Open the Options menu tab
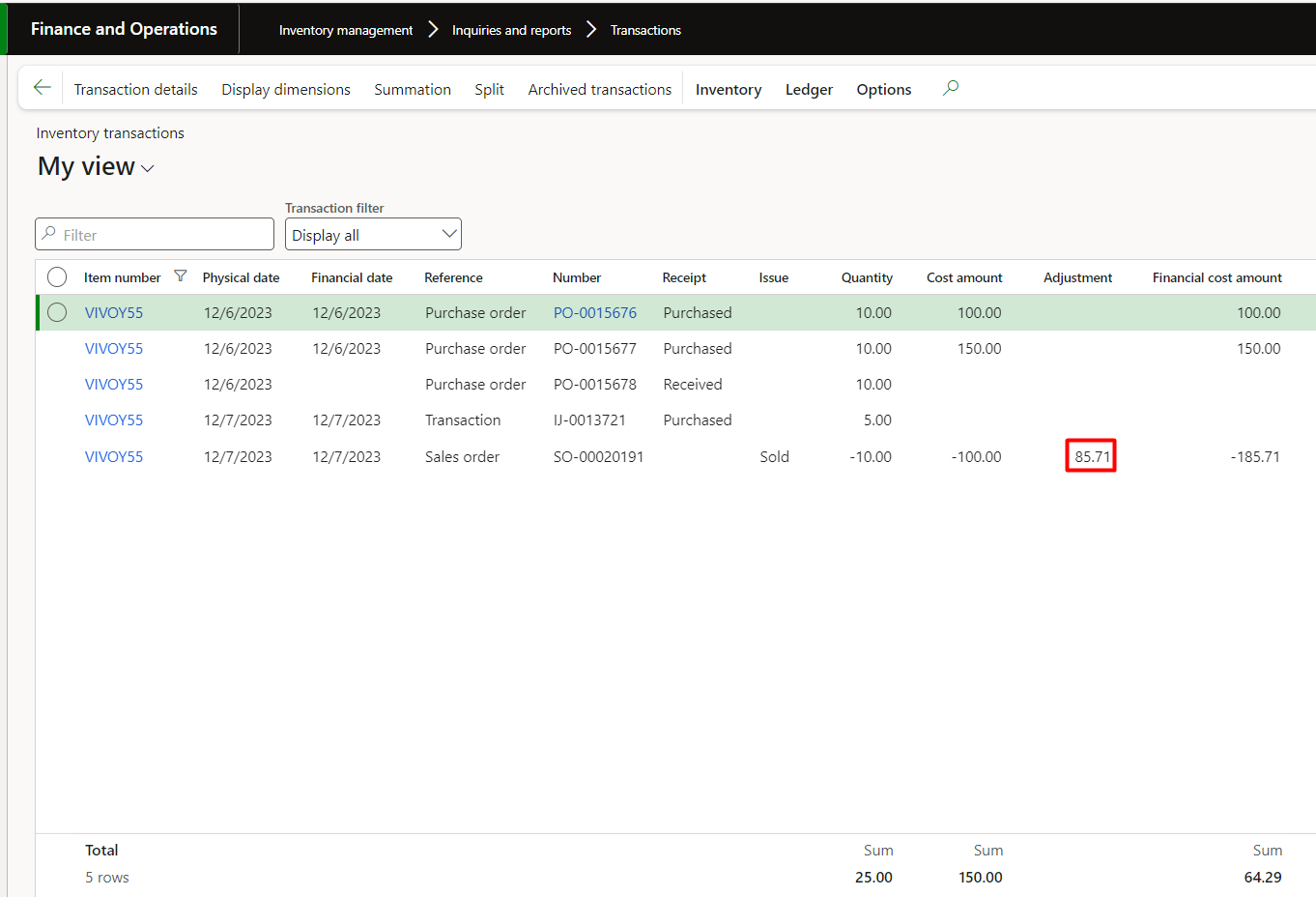This screenshot has height=897, width=1316. [x=883, y=90]
